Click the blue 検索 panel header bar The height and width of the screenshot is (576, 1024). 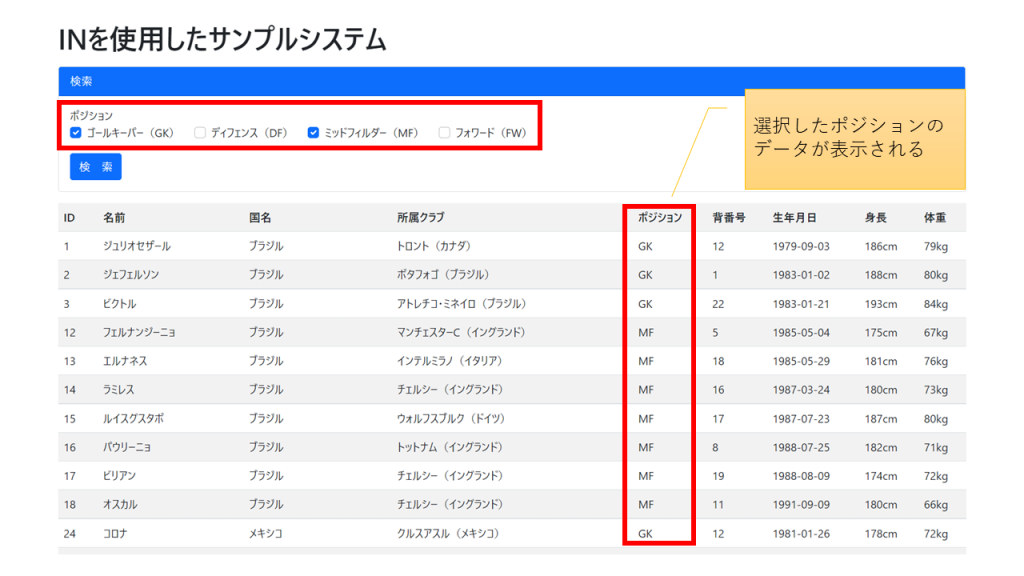coord(400,78)
